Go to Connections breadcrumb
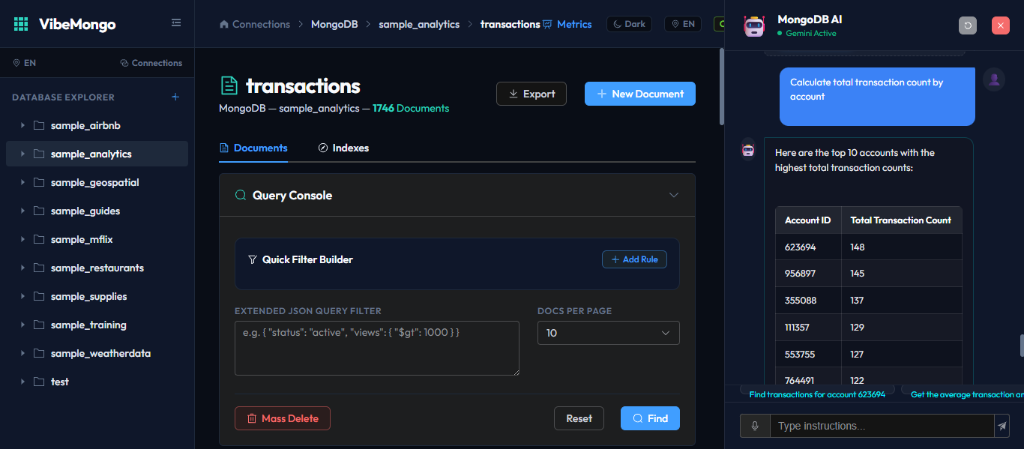 pyautogui.click(x=255, y=24)
